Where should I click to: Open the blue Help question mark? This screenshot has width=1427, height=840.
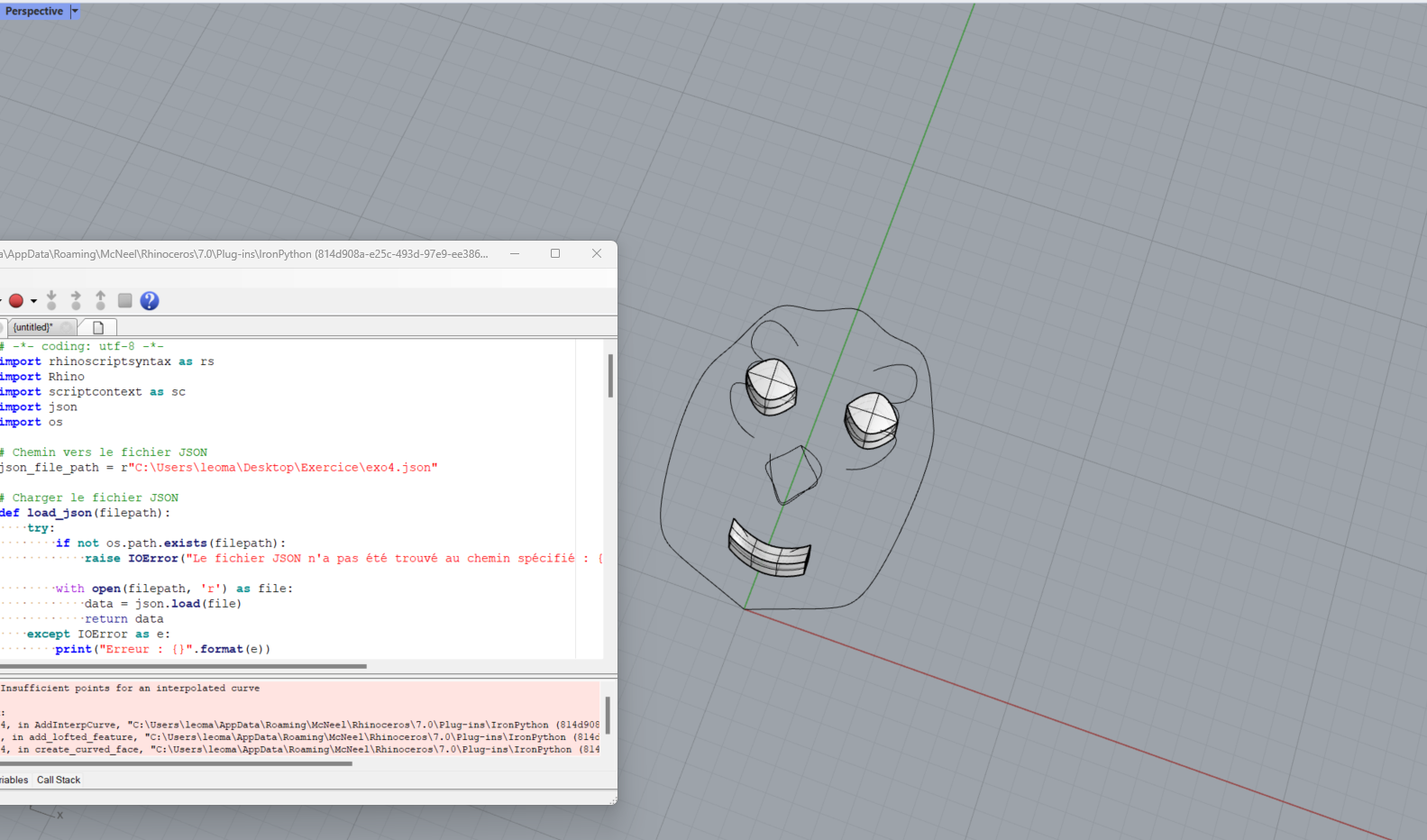(150, 301)
